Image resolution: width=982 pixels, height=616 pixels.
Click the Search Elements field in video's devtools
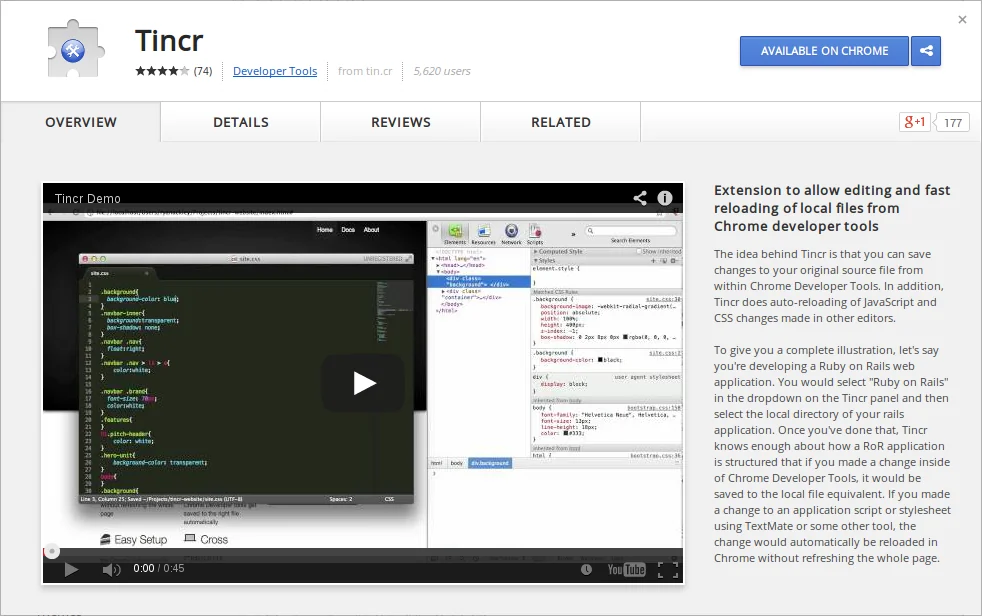pyautogui.click(x=631, y=231)
